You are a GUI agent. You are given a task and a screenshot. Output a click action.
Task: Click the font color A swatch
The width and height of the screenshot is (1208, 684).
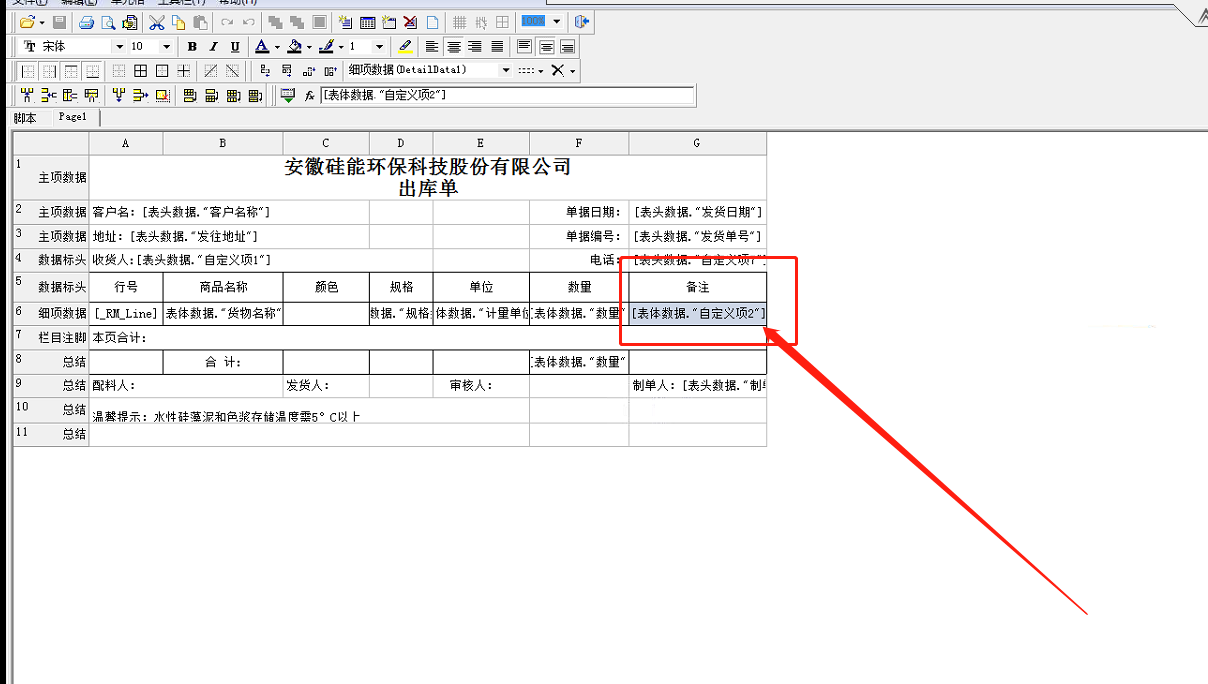tap(261, 47)
